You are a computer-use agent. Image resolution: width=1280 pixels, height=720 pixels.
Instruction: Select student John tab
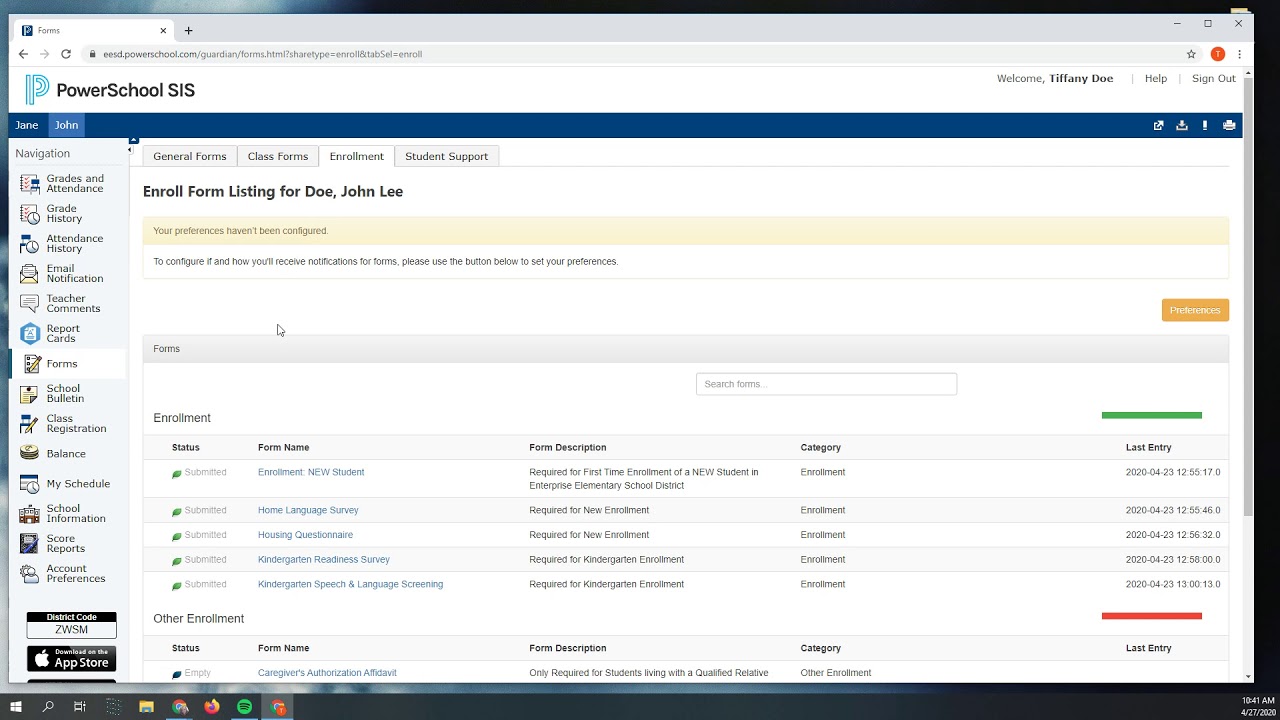point(66,125)
